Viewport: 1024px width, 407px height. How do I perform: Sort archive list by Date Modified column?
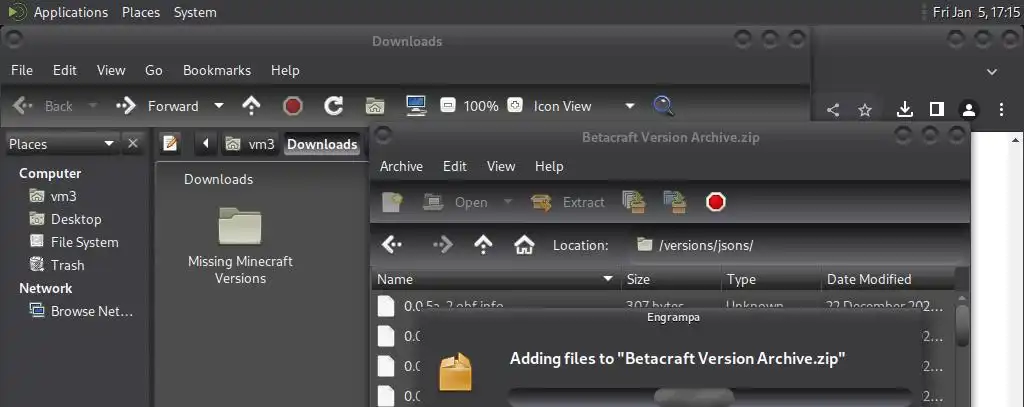pos(888,279)
